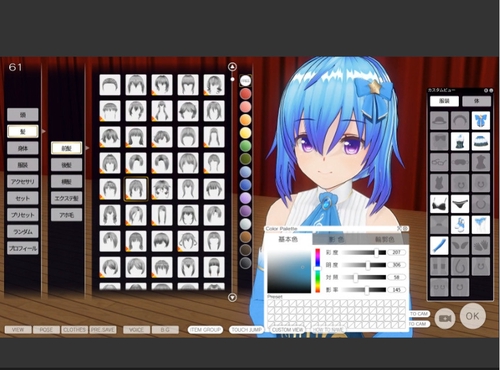
Task: Click the ITEM GROUP button
Action: 205,330
